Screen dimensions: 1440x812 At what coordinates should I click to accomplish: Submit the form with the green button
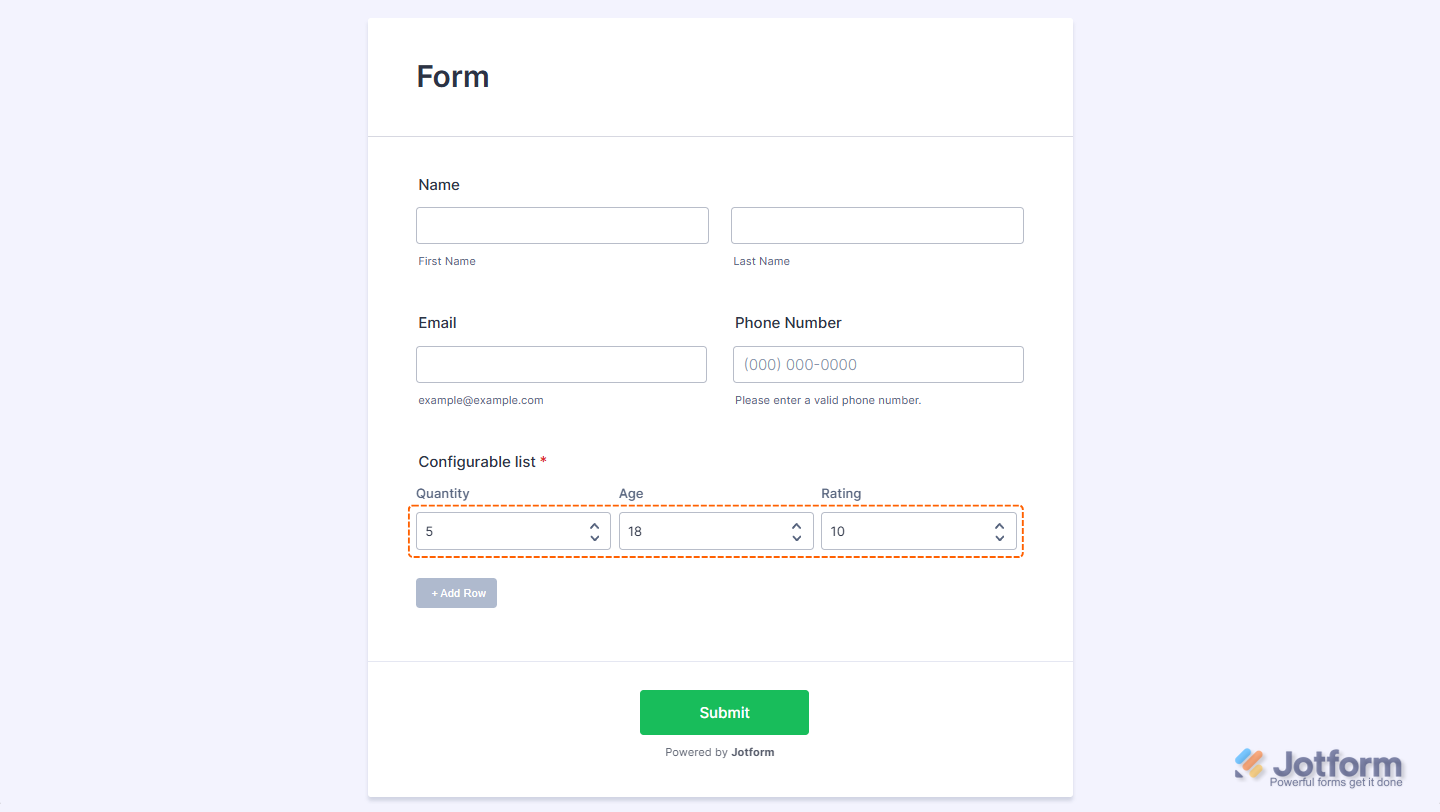(x=724, y=712)
